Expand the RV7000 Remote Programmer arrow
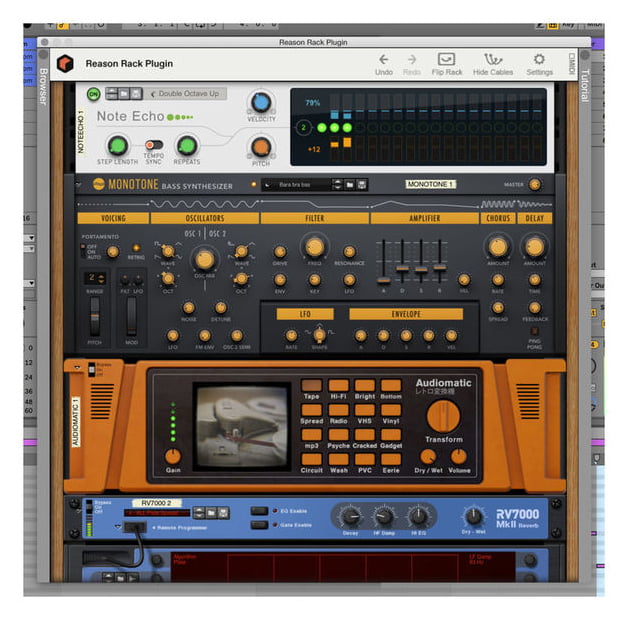Screen dimensions: 628x620 pyautogui.click(x=118, y=527)
